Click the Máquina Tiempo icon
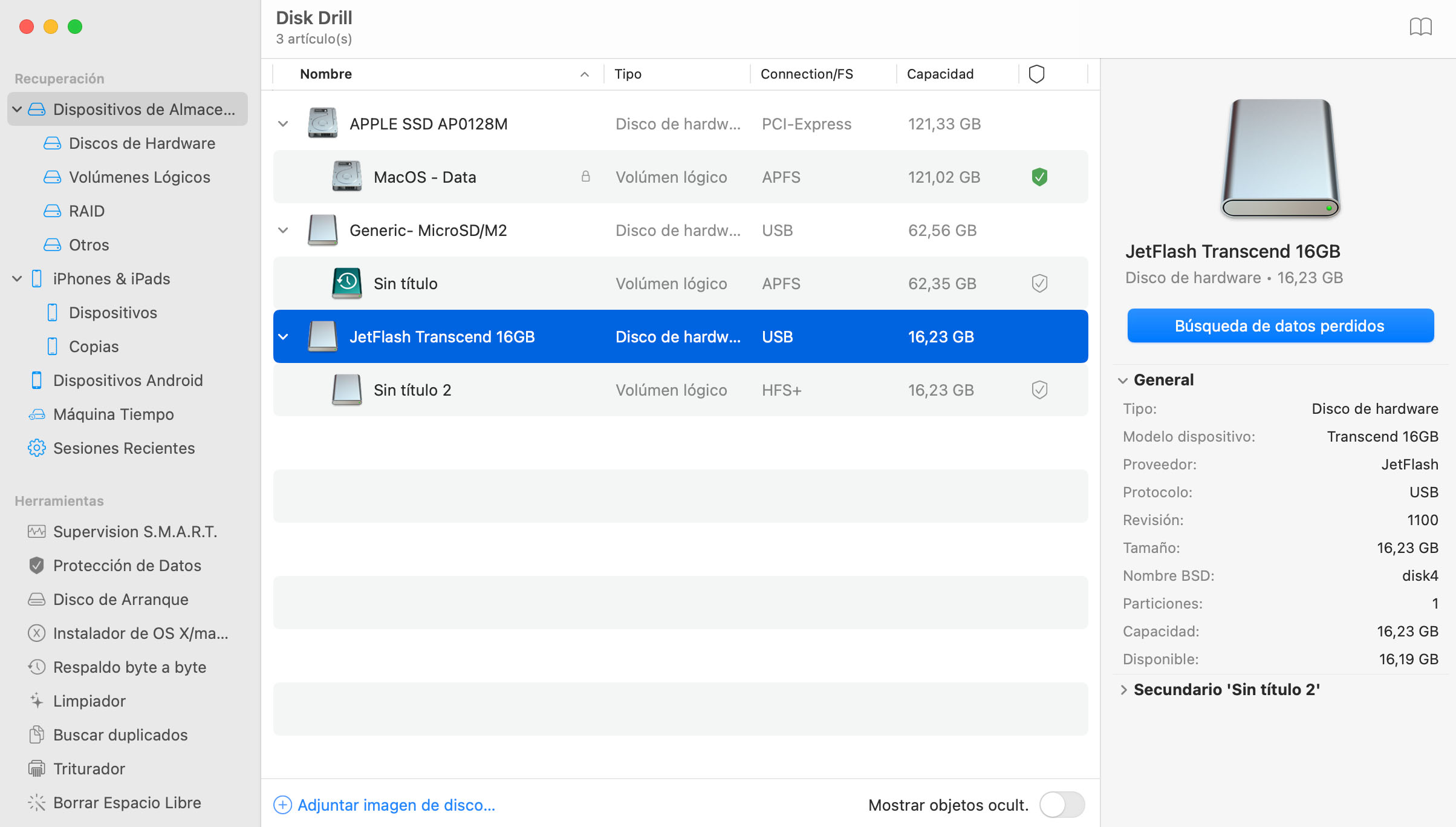 (36, 414)
